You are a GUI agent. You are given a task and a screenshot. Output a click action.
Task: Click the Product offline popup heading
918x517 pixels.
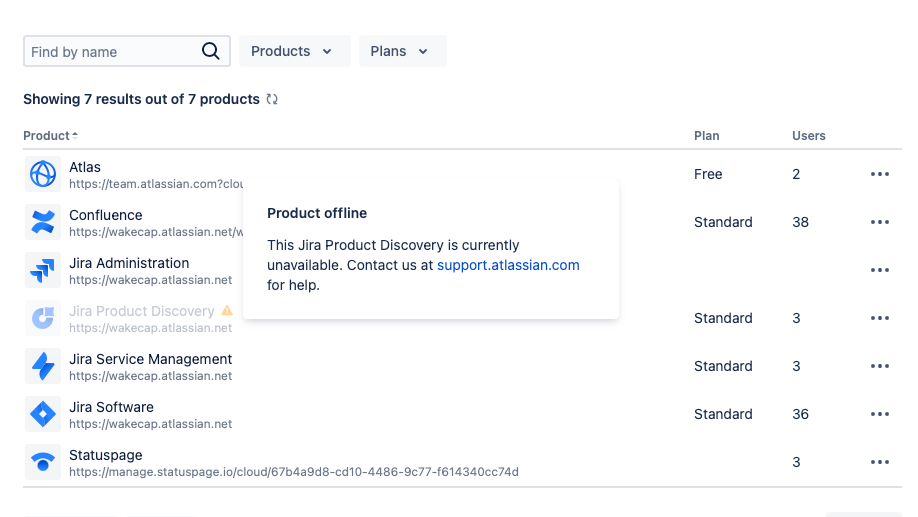point(317,213)
